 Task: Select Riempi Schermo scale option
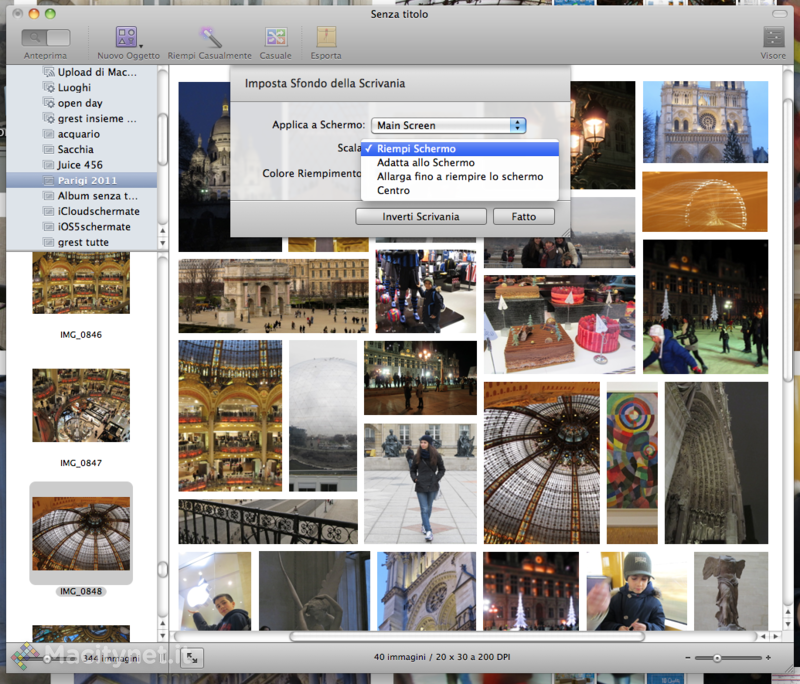[x=416, y=149]
